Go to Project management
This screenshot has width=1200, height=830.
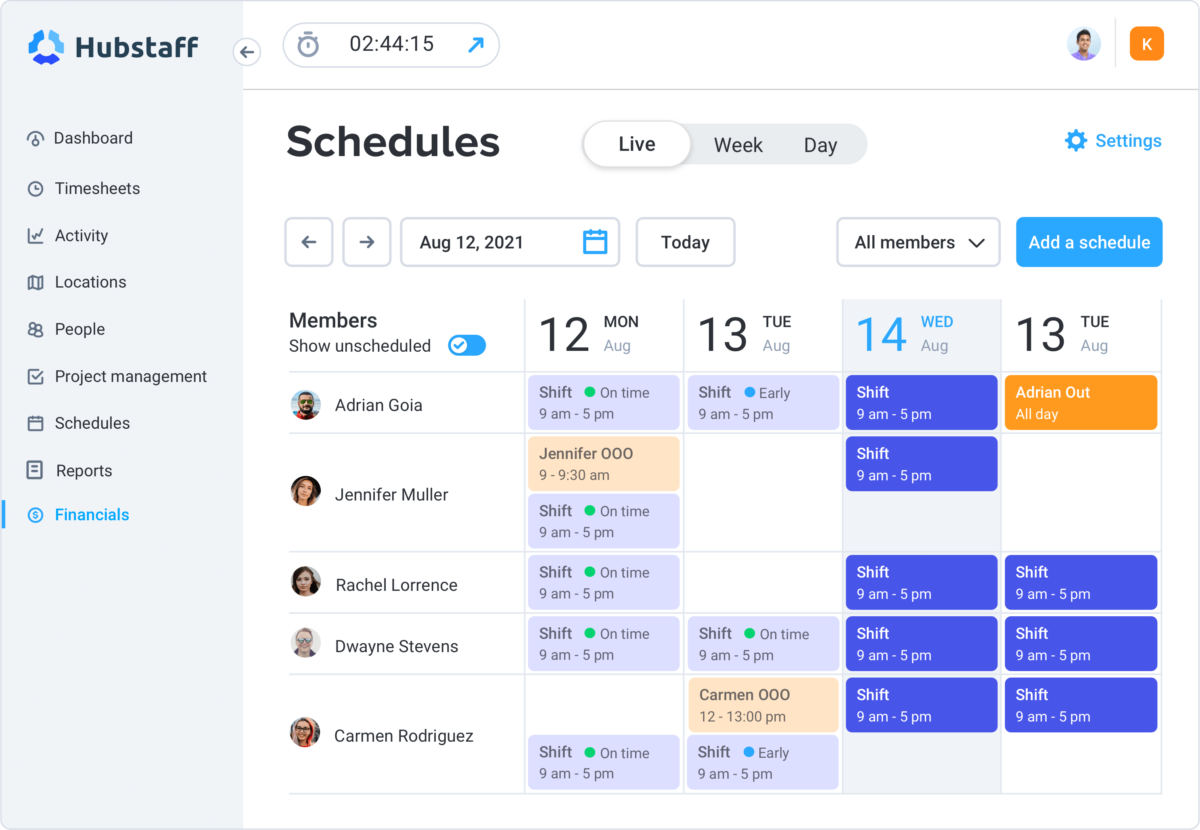pos(130,376)
